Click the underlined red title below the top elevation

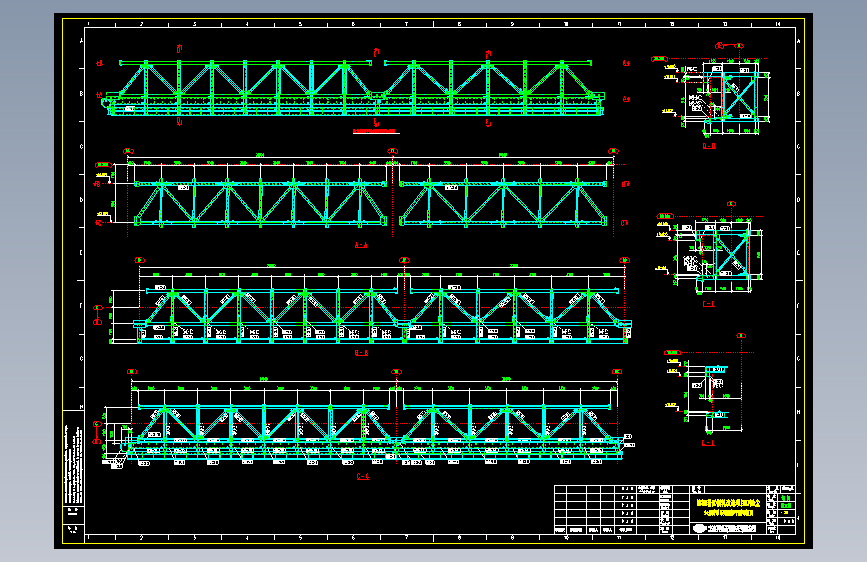(376, 132)
